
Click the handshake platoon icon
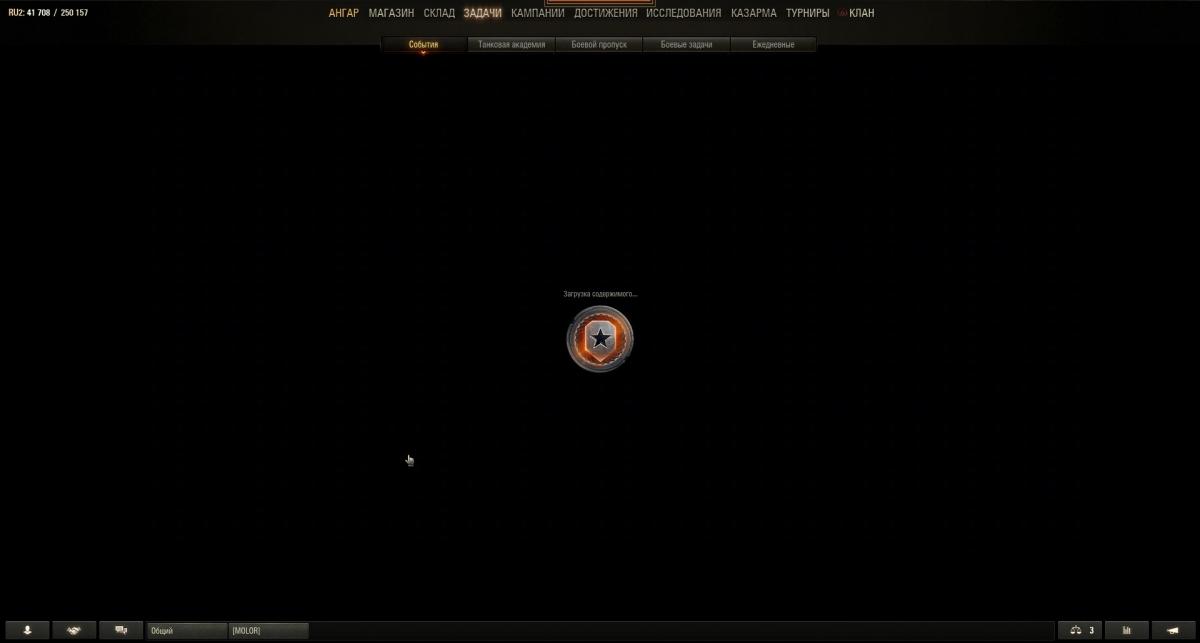[74, 630]
